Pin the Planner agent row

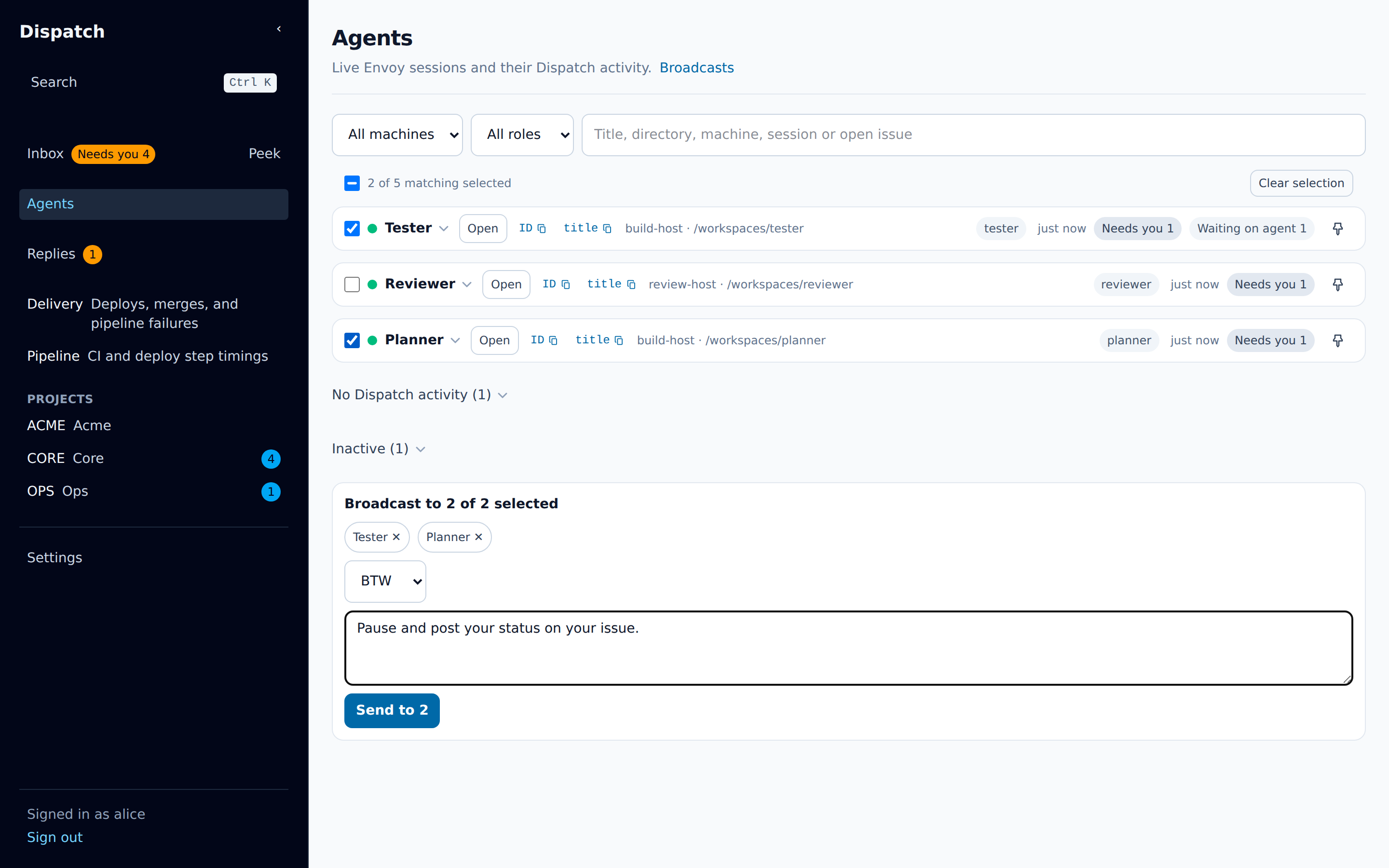click(1337, 340)
